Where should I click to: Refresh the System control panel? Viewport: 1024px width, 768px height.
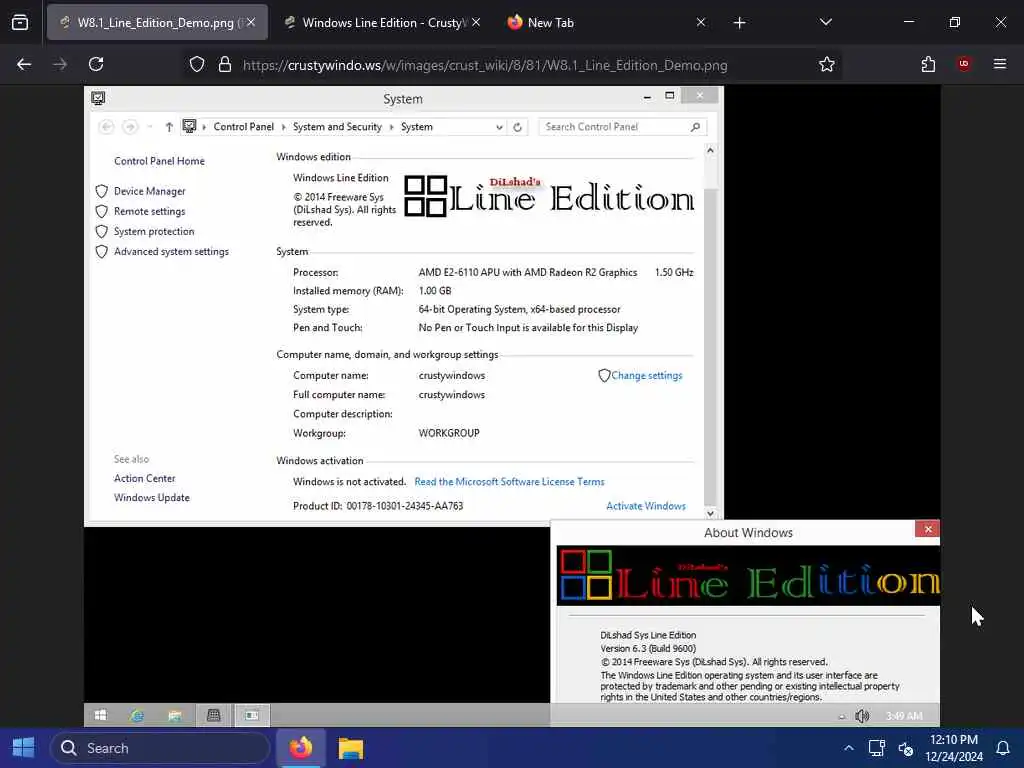tap(517, 127)
